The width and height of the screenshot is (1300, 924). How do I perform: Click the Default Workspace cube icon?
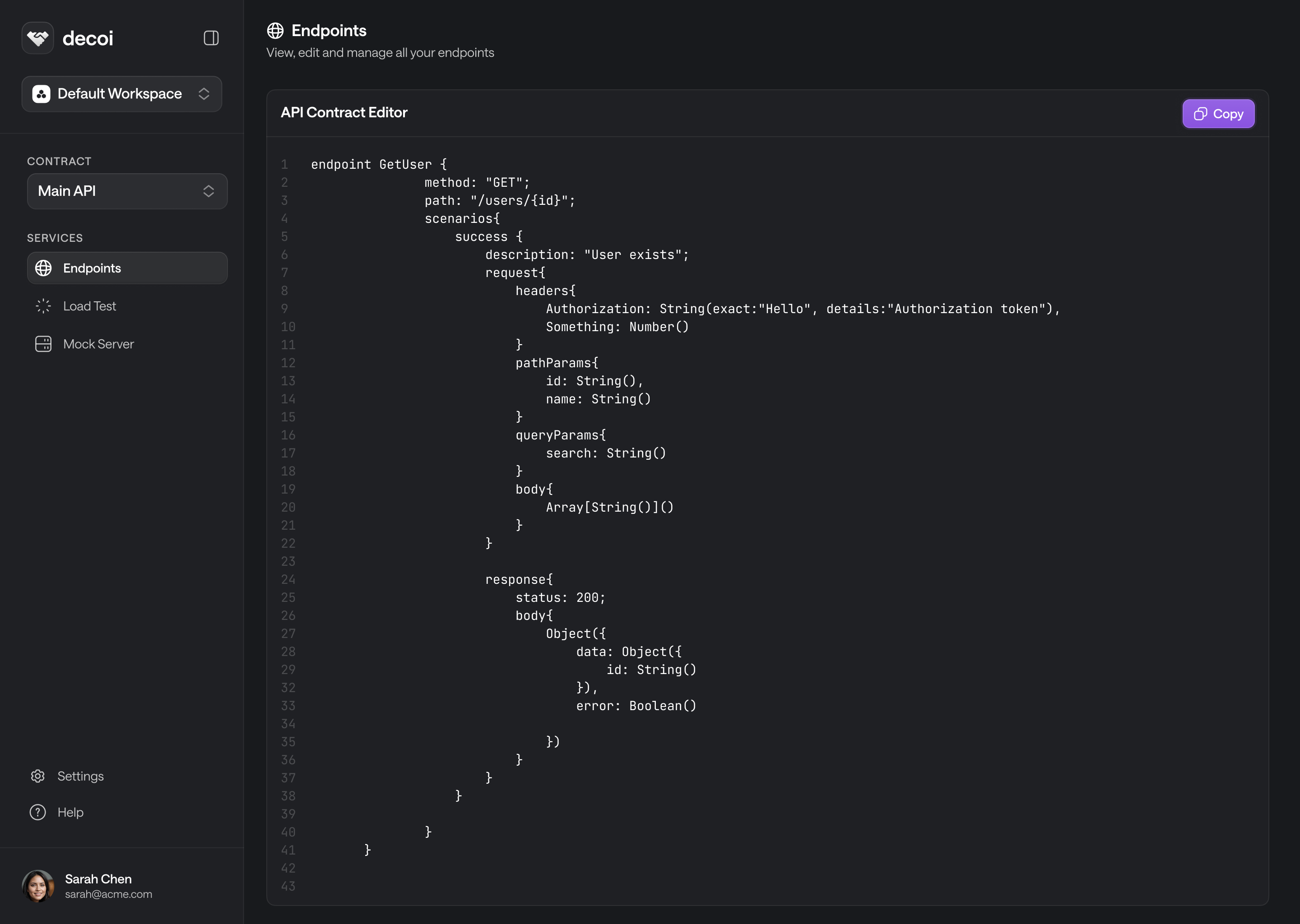[41, 94]
